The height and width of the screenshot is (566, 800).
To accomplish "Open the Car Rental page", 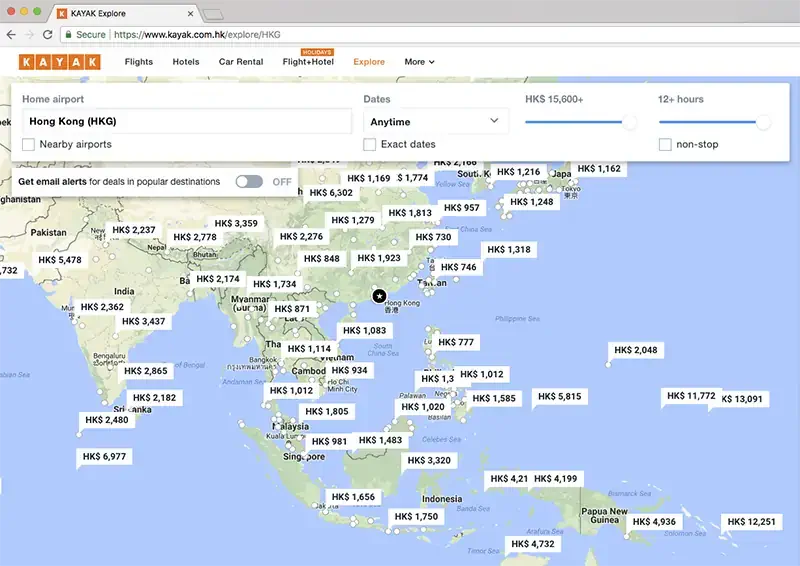I will 241,62.
